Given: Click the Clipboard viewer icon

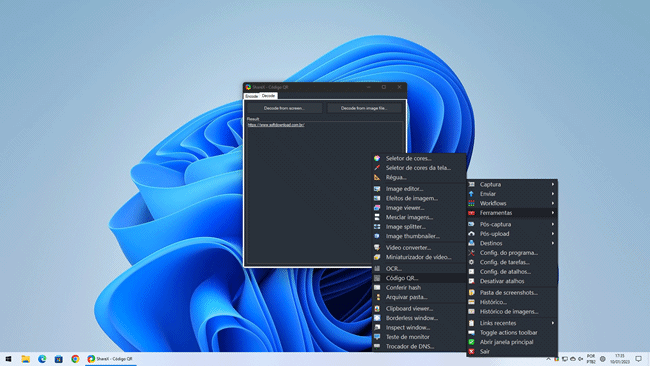Looking at the screenshot, I should click(377, 308).
